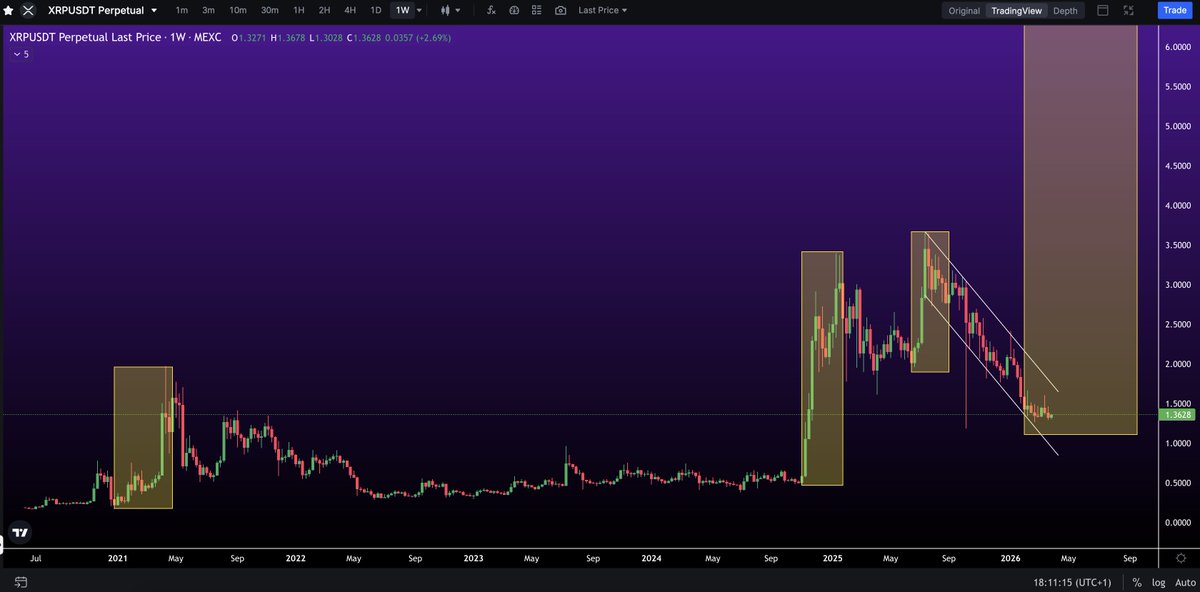
Task: Click the 1.0000 price axis label
Action: [x=1178, y=443]
